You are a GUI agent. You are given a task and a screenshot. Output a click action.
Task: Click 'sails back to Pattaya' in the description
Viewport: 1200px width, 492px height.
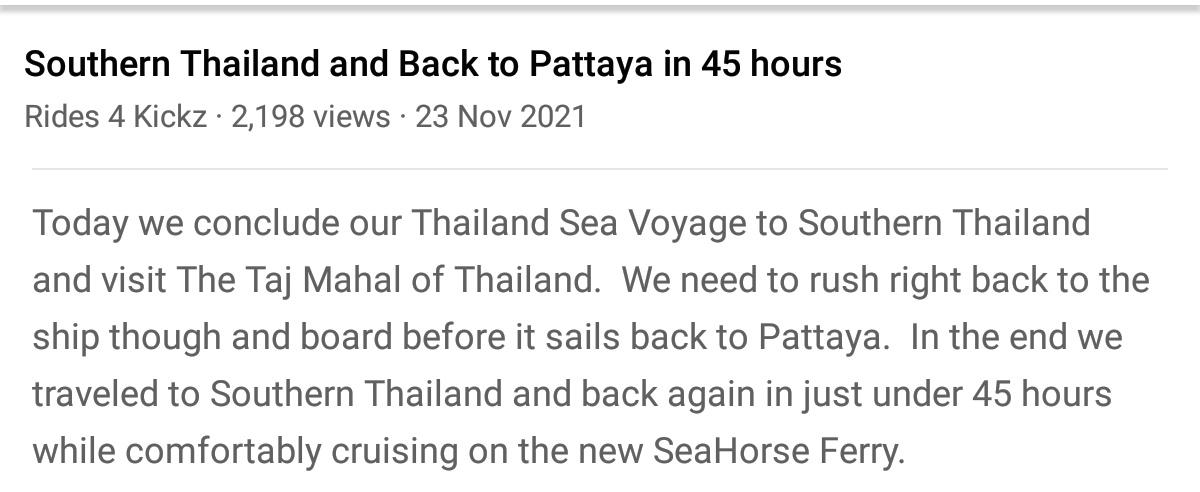click(x=714, y=337)
